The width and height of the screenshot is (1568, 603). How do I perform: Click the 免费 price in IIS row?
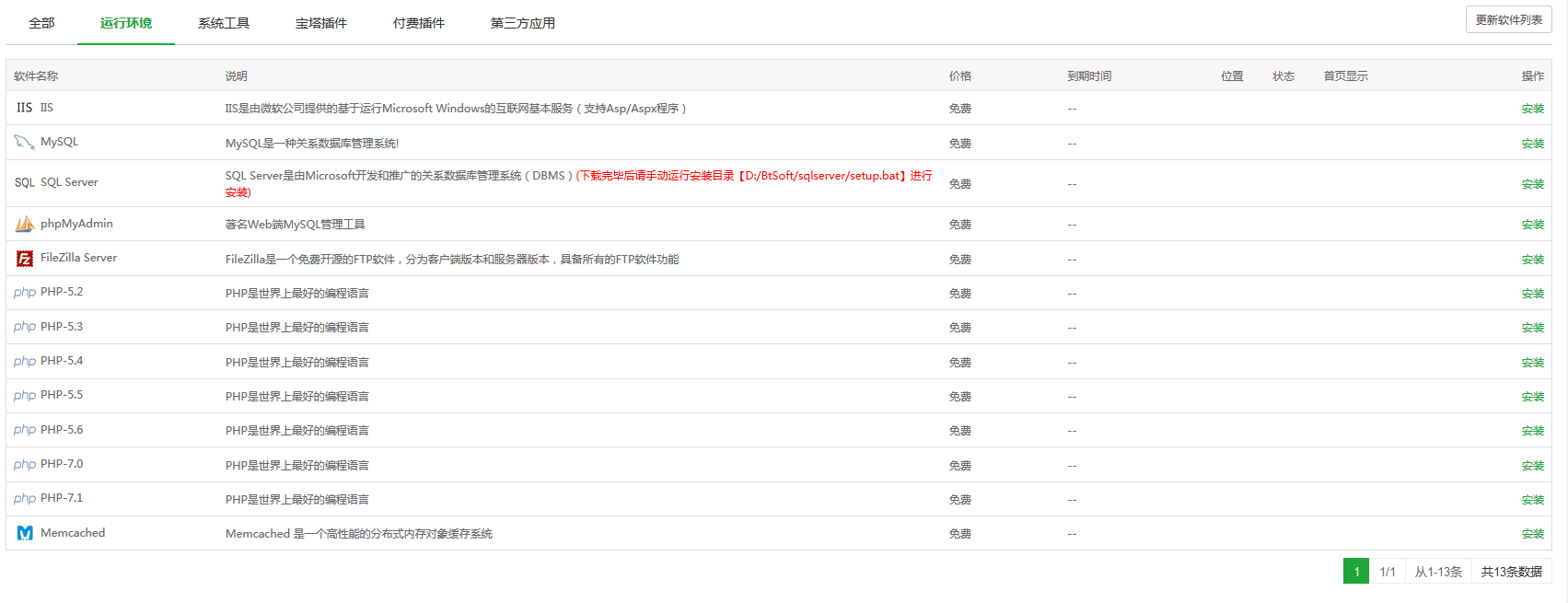(960, 109)
